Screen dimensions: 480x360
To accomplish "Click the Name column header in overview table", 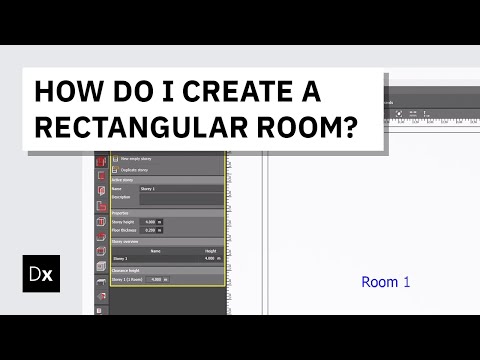I will point(155,251).
